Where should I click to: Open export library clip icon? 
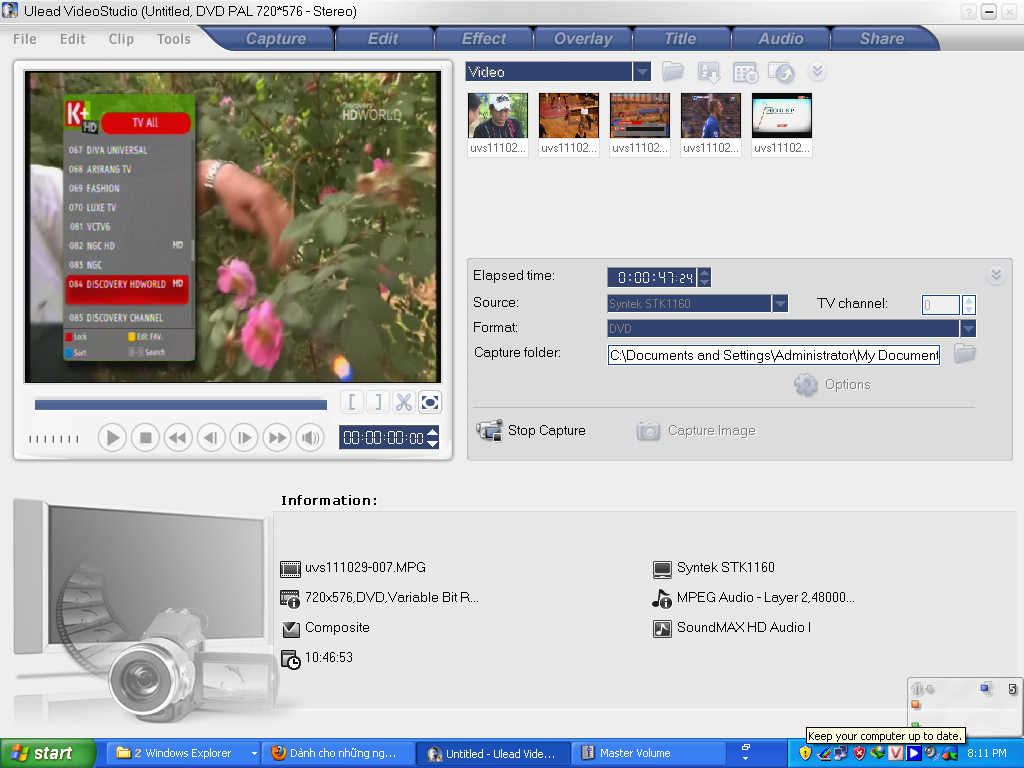(x=781, y=72)
